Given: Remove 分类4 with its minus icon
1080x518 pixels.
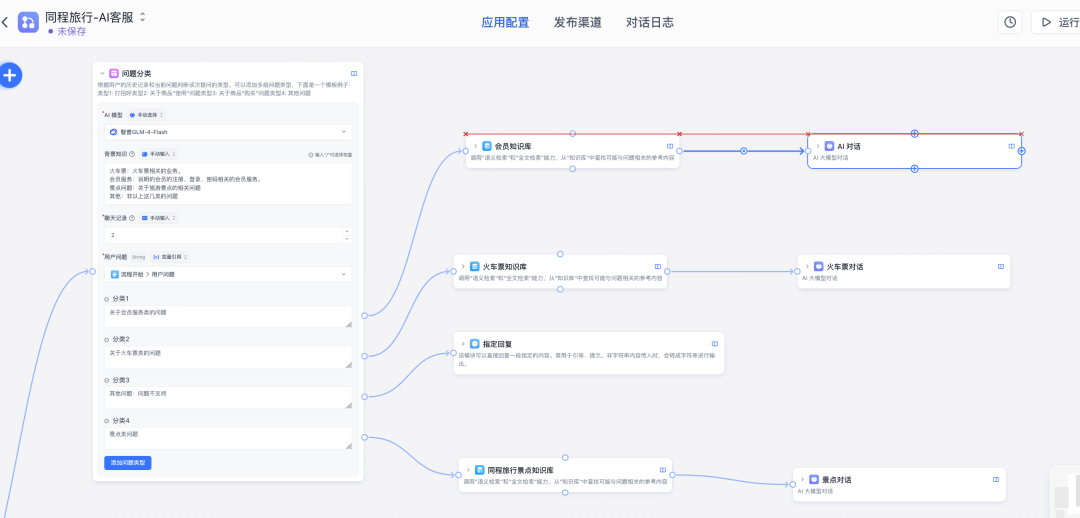Looking at the screenshot, I should pyautogui.click(x=107, y=420).
